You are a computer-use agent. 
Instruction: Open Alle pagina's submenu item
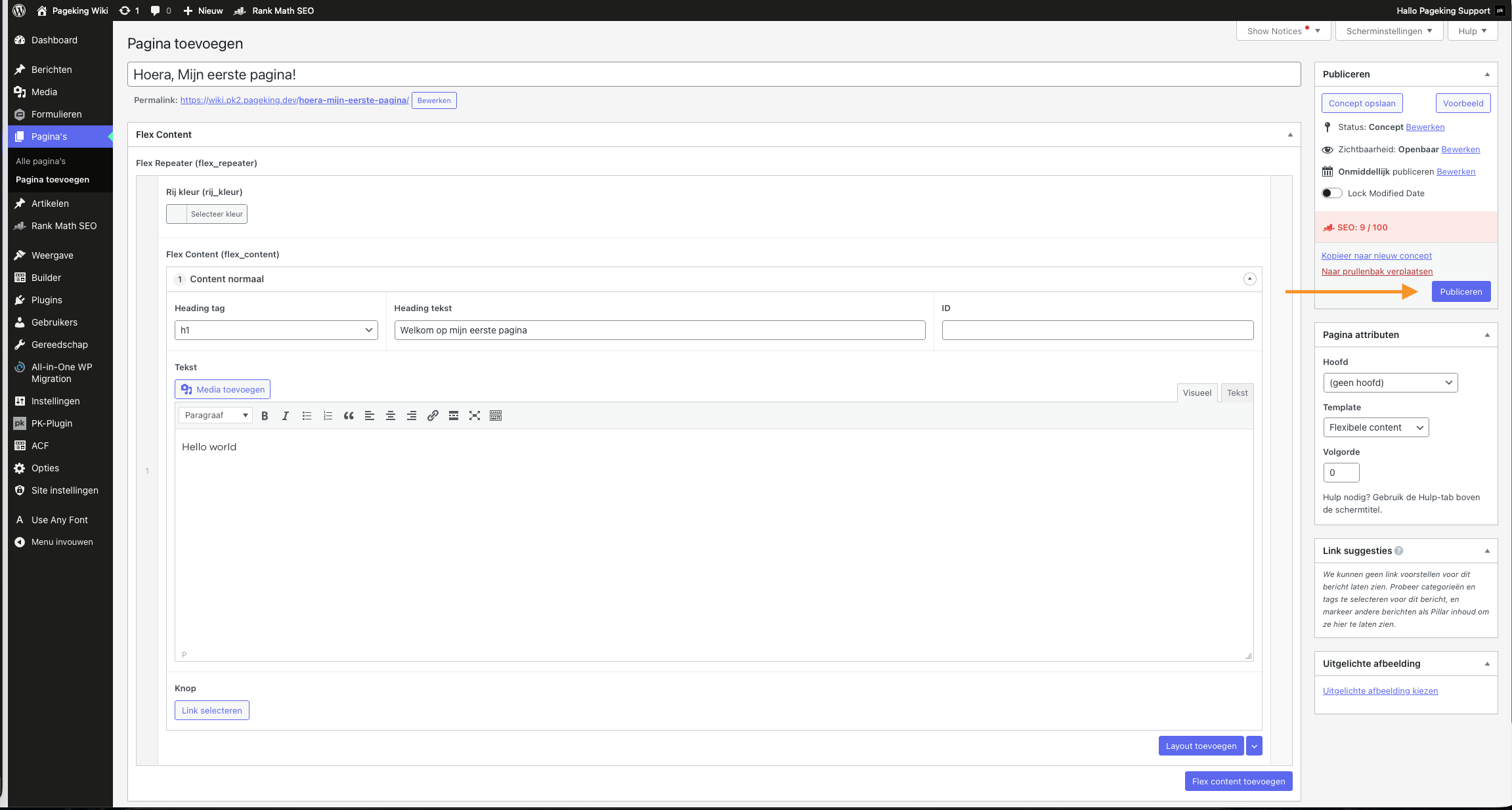[41, 161]
